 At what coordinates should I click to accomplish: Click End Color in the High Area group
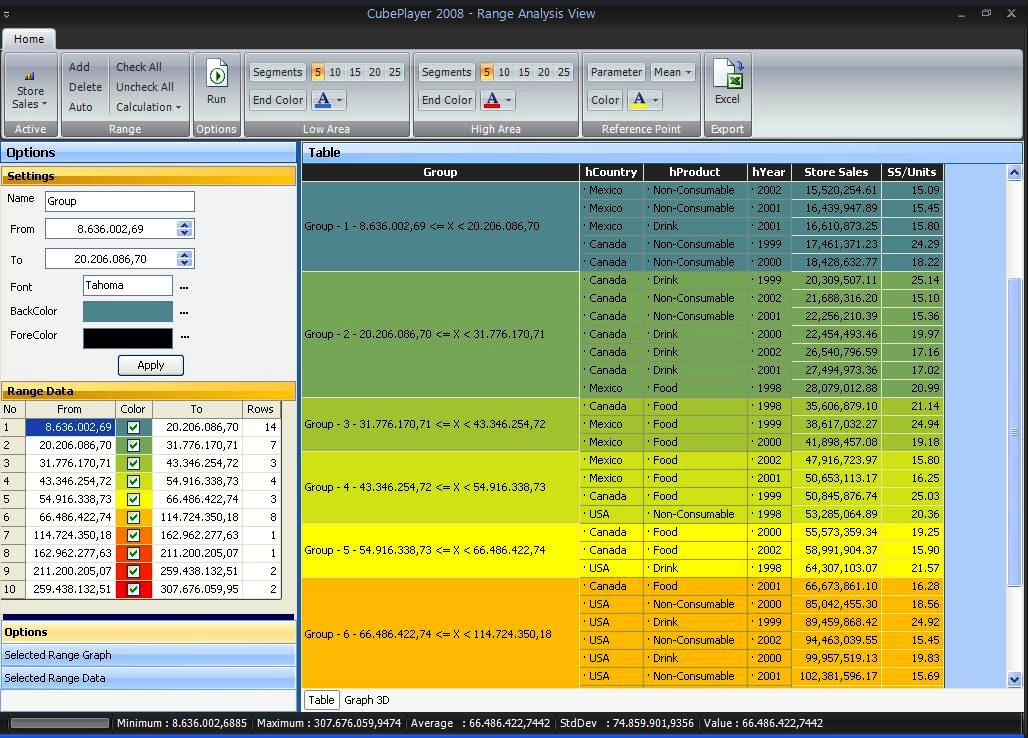click(x=447, y=100)
